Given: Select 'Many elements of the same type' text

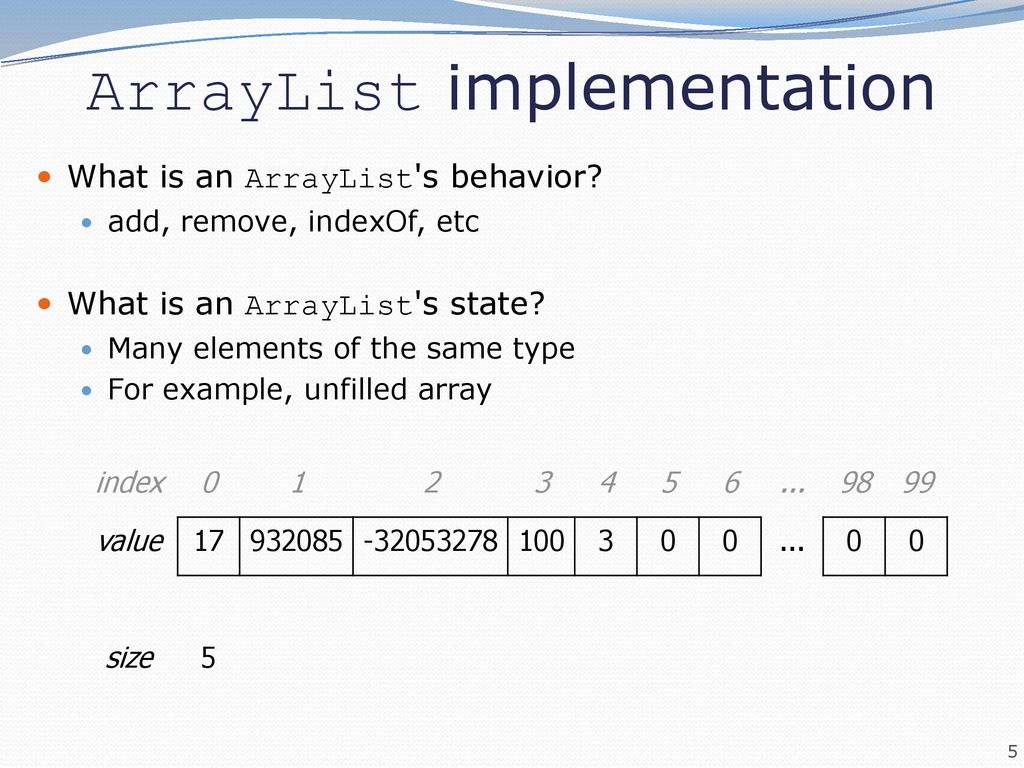Looking at the screenshot, I should coord(341,349).
